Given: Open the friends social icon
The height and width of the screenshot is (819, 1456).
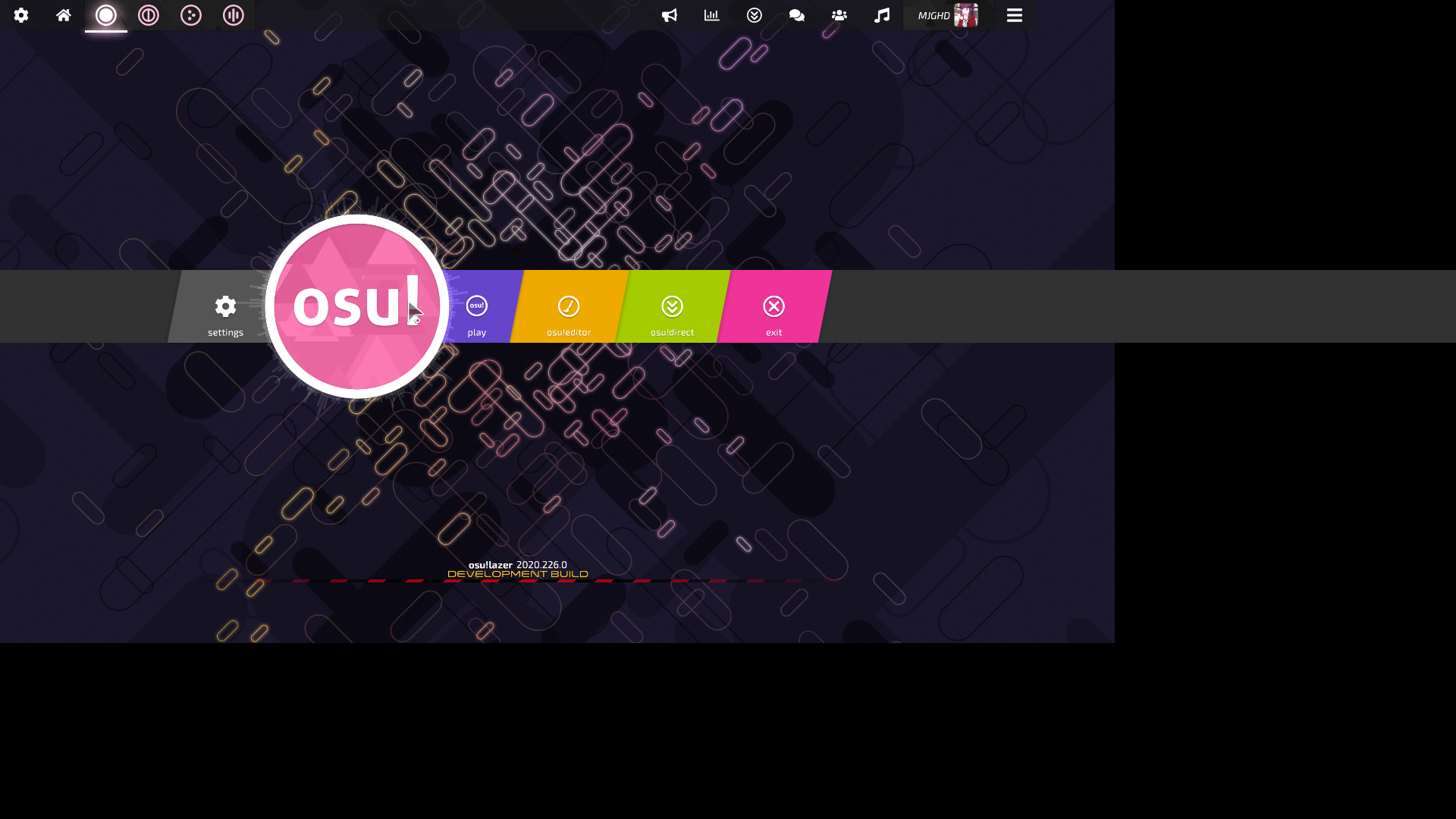Looking at the screenshot, I should pyautogui.click(x=839, y=15).
